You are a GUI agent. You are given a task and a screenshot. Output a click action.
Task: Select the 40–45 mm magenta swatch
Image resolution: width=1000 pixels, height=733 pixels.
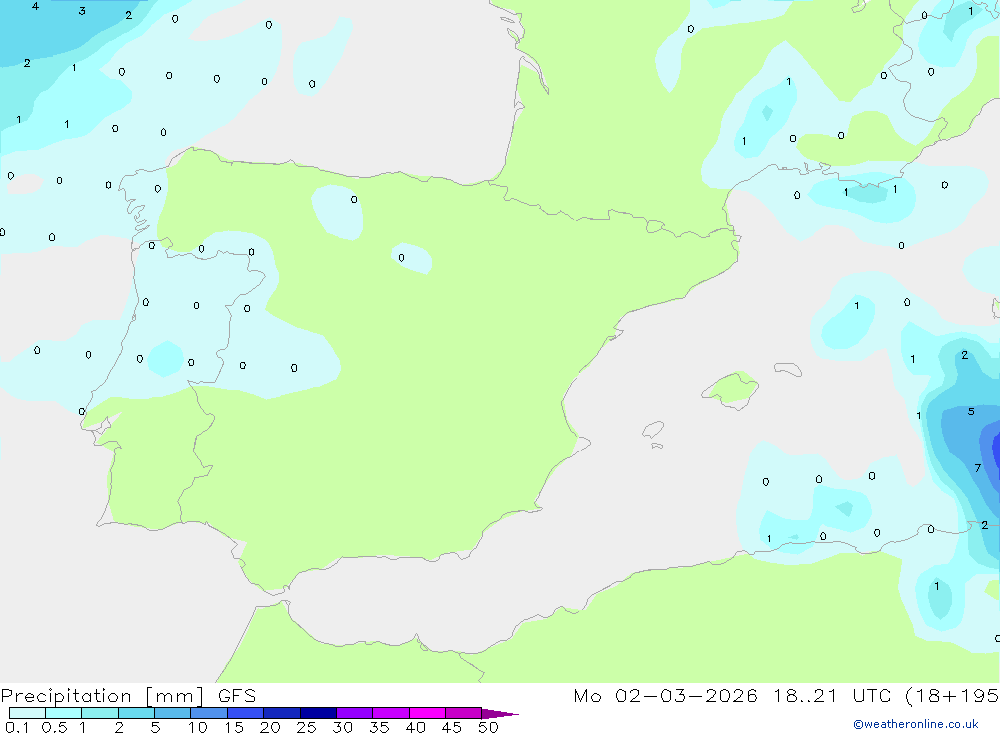pos(427,713)
